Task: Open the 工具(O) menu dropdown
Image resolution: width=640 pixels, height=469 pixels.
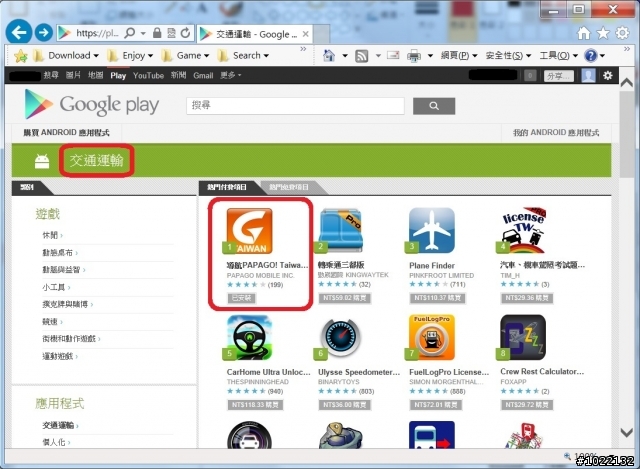Action: click(x=558, y=56)
